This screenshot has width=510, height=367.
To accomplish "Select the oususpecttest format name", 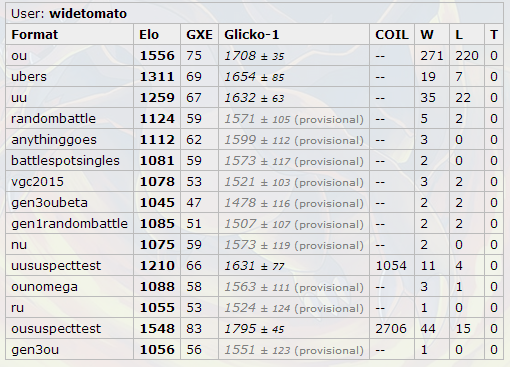I will coord(56,329).
